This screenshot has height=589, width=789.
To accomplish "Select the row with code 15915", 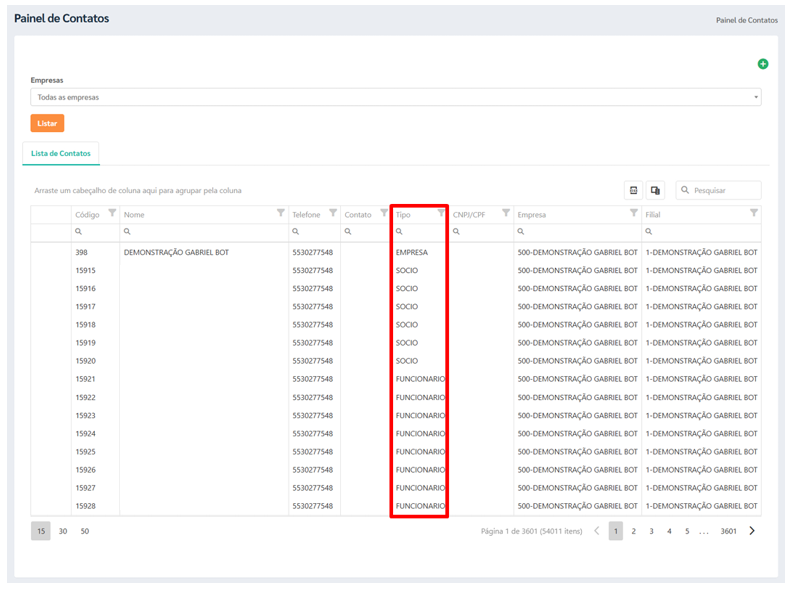I will pyautogui.click(x=396, y=271).
